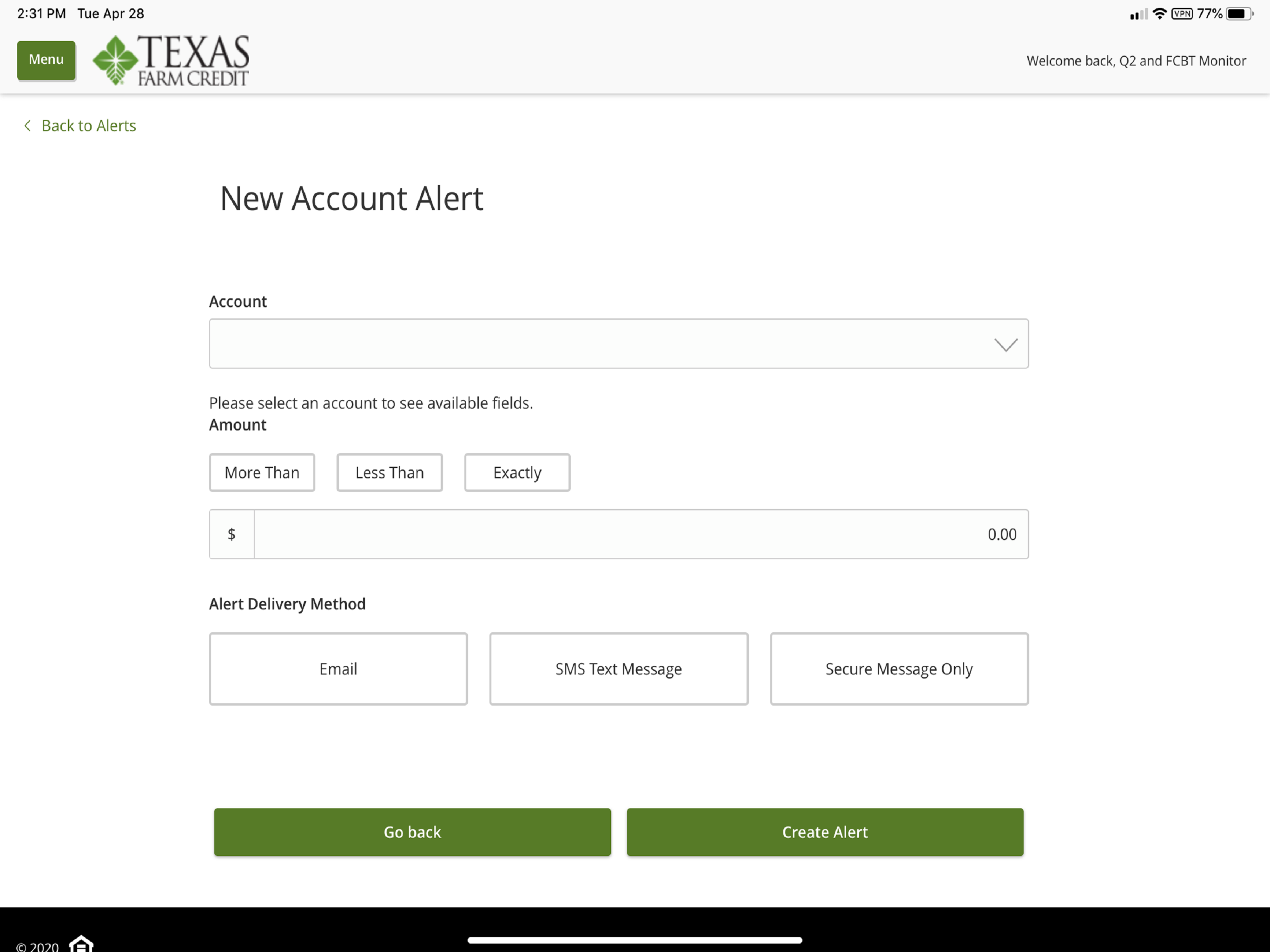Go back via Back to Alerts link
1270x952 pixels.
[x=88, y=126]
